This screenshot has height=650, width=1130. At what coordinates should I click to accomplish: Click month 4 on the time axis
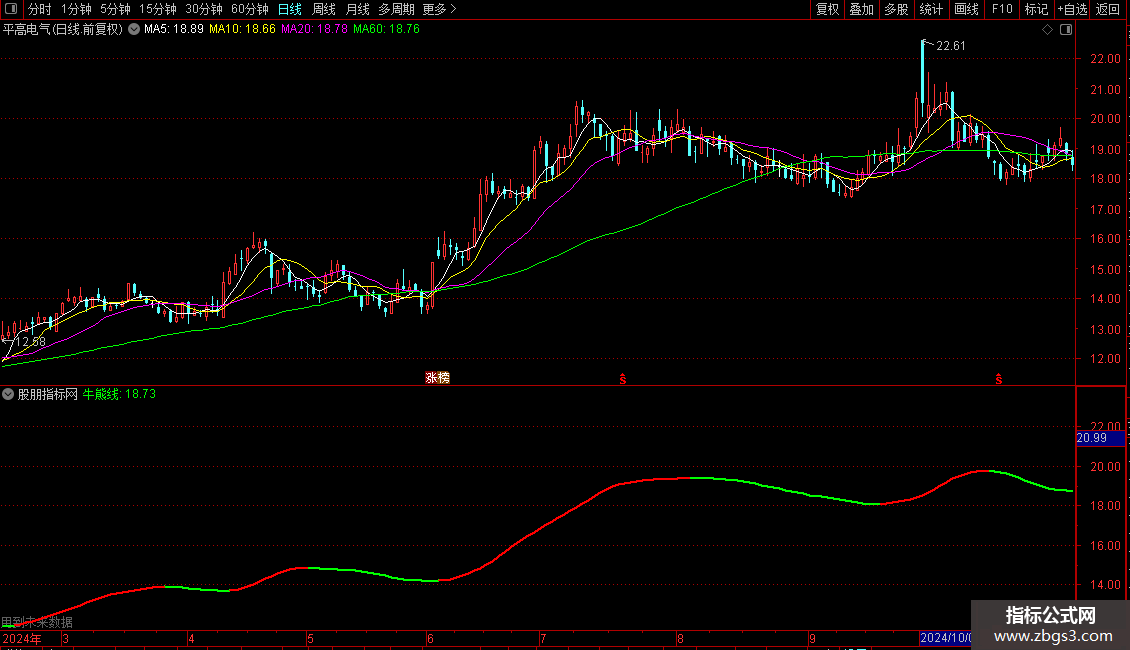click(x=191, y=638)
